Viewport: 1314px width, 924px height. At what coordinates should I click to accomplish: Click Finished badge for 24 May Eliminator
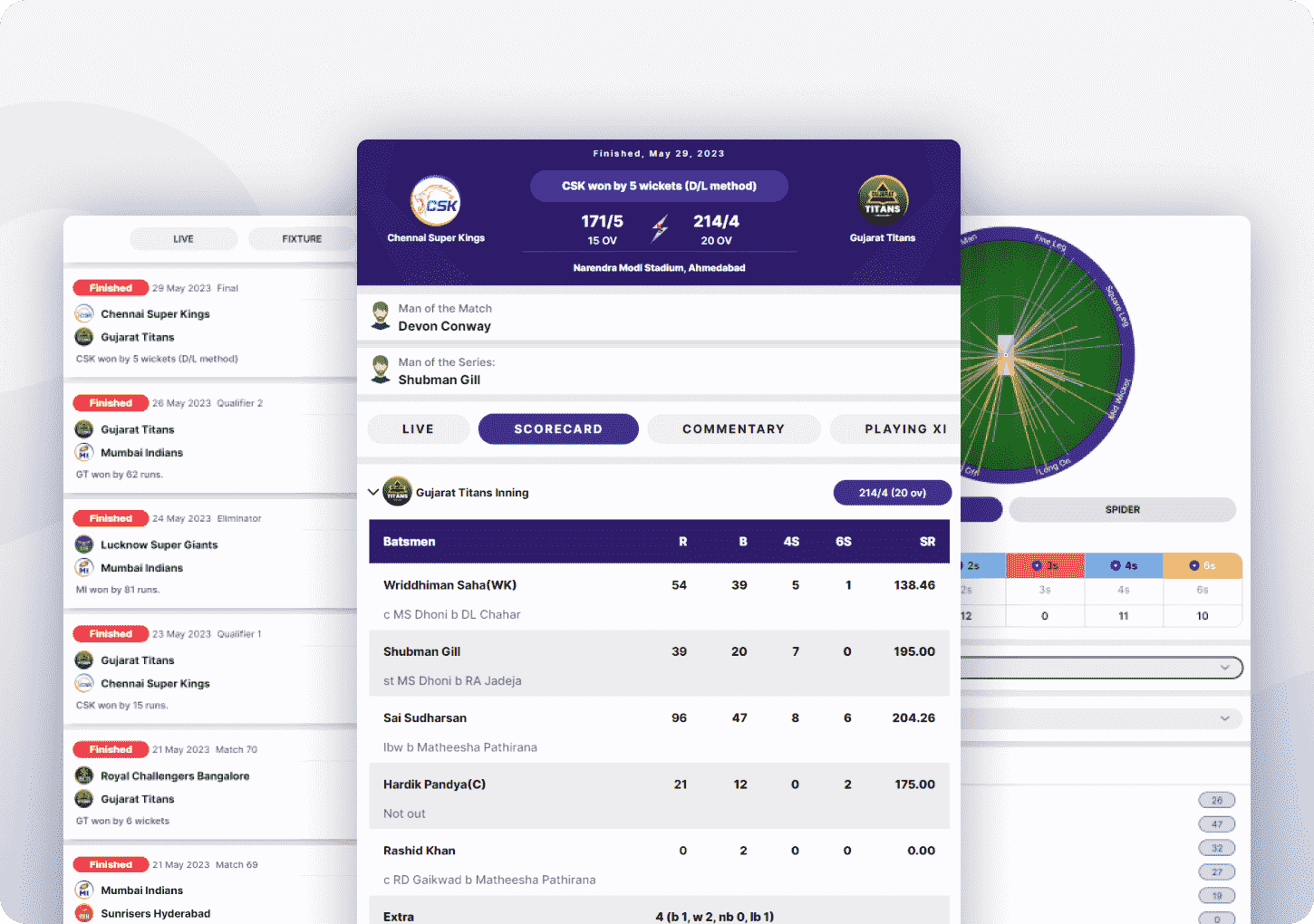(x=111, y=518)
